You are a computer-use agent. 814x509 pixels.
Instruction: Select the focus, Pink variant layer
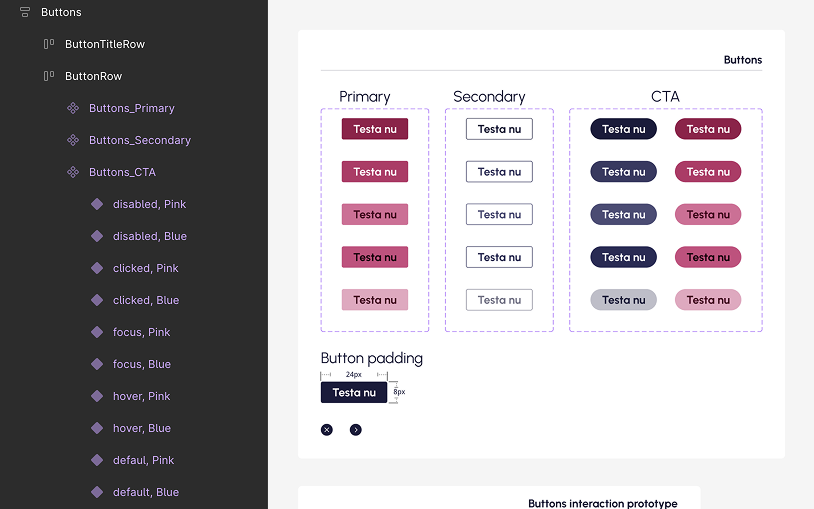(x=141, y=332)
